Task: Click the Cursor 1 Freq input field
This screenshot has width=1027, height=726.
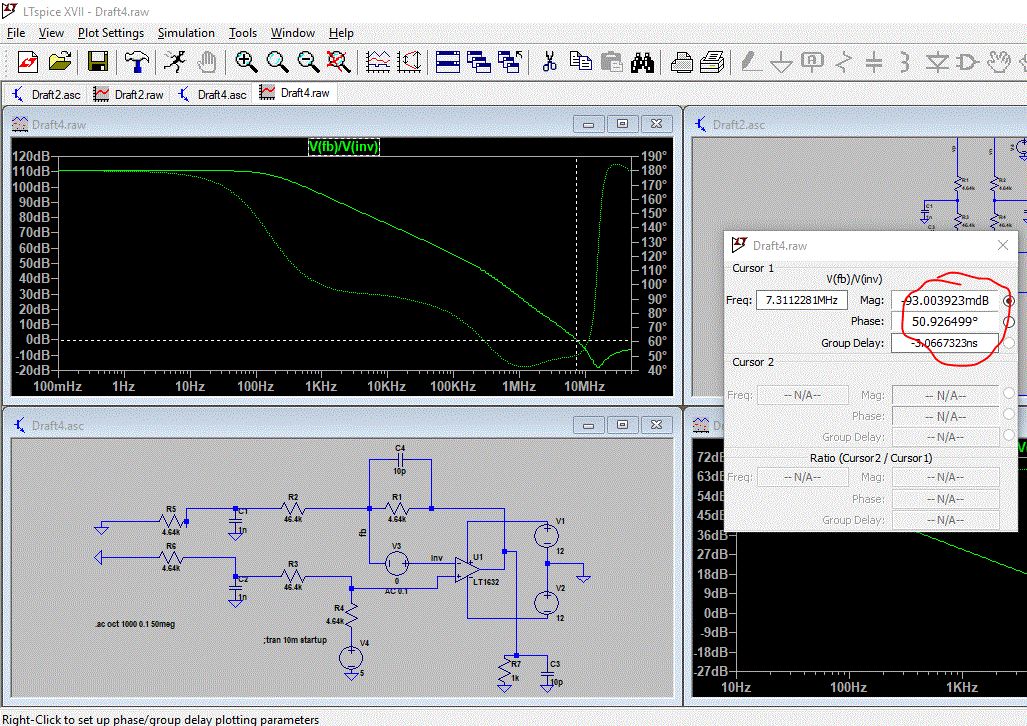Action: pos(802,300)
